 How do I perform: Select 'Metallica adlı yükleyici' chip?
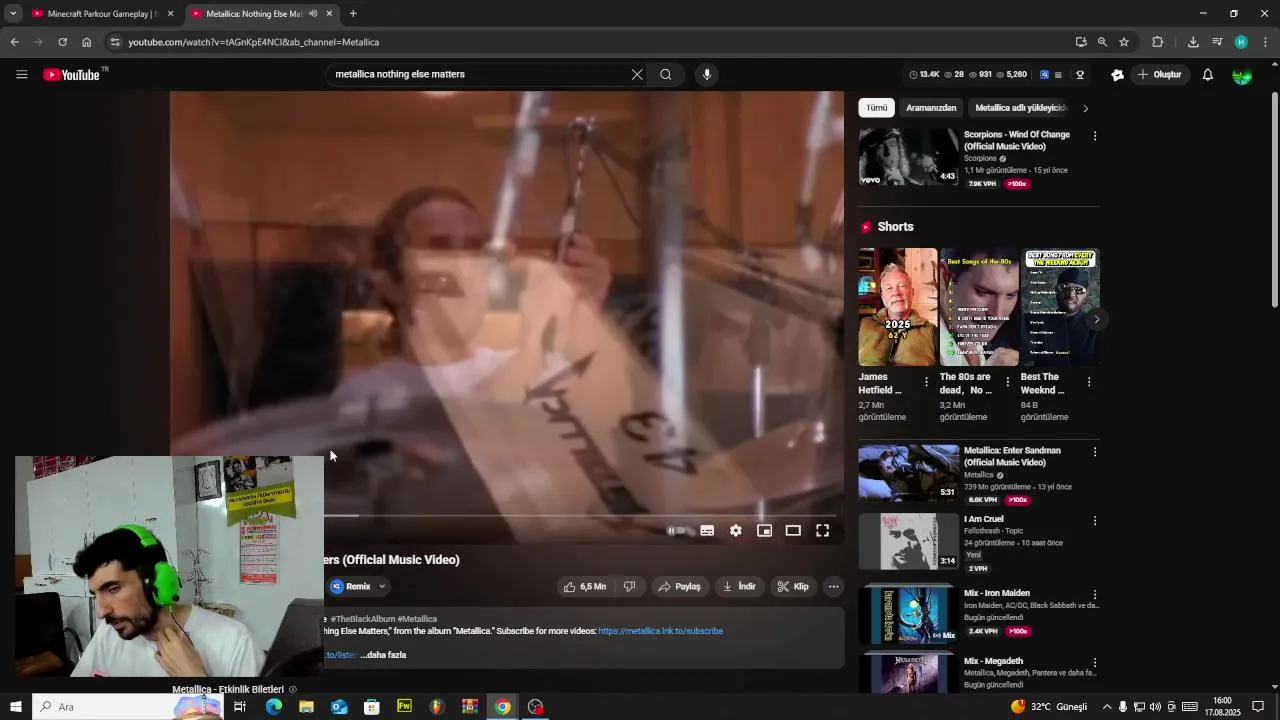tap(1020, 108)
